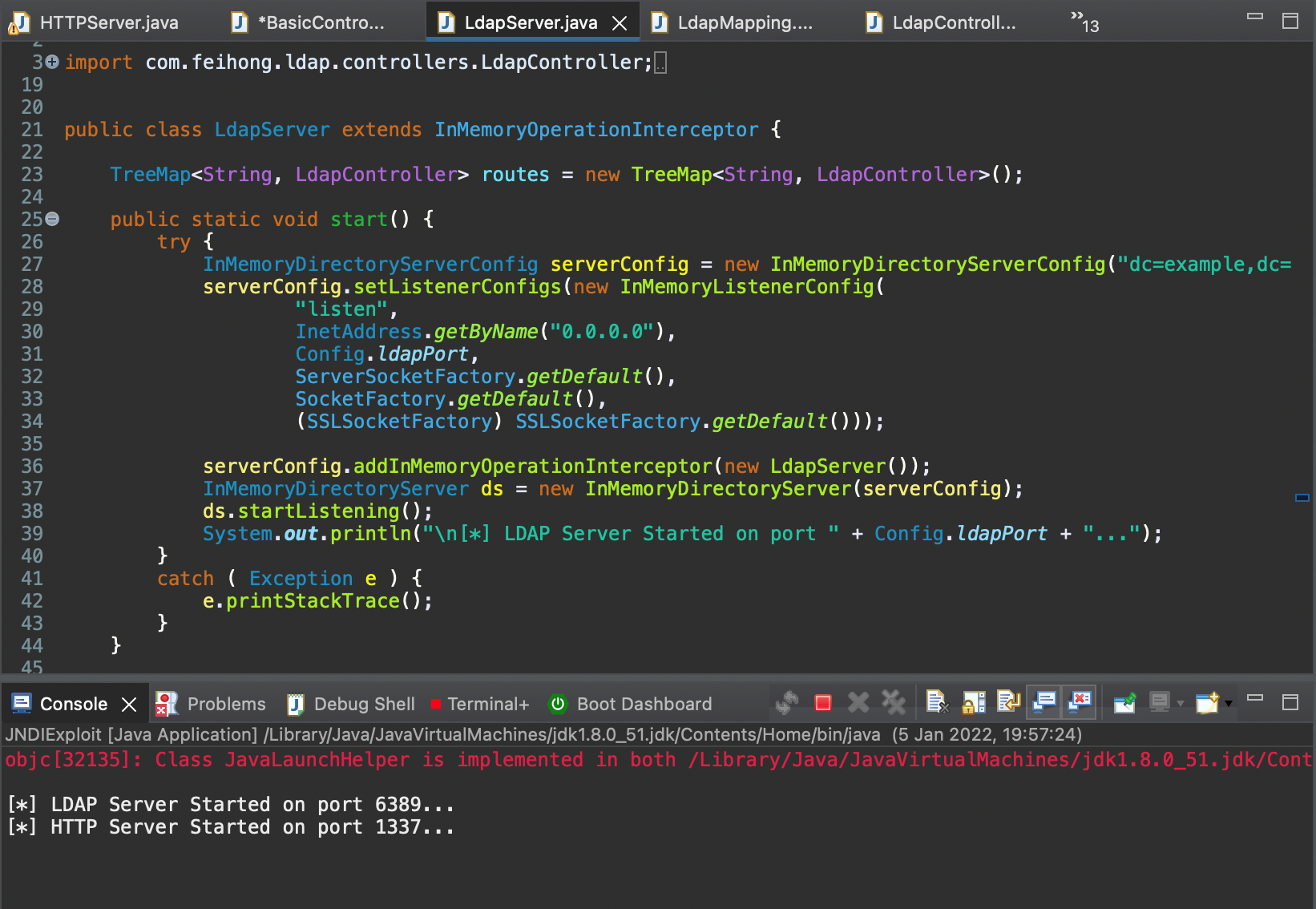1316x909 pixels.
Task: Click setListenerConfigs on line 28
Action: 457,287
